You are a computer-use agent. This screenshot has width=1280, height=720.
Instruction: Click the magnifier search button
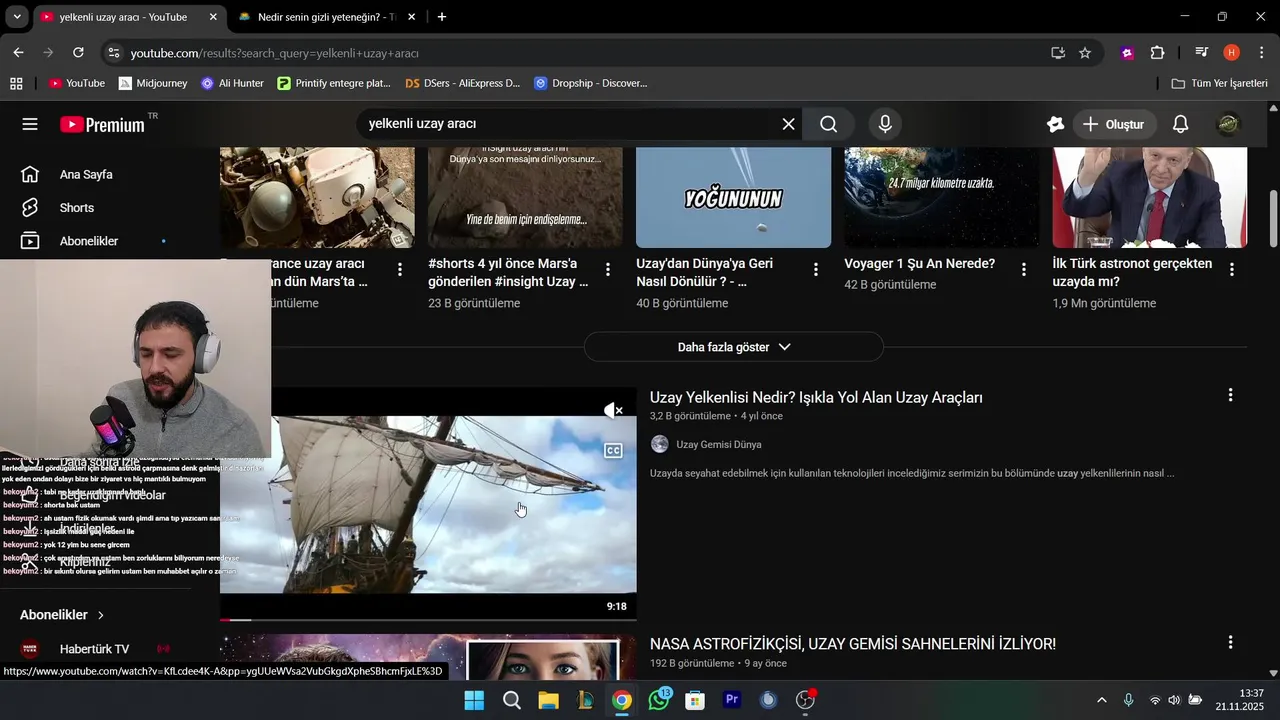(828, 124)
